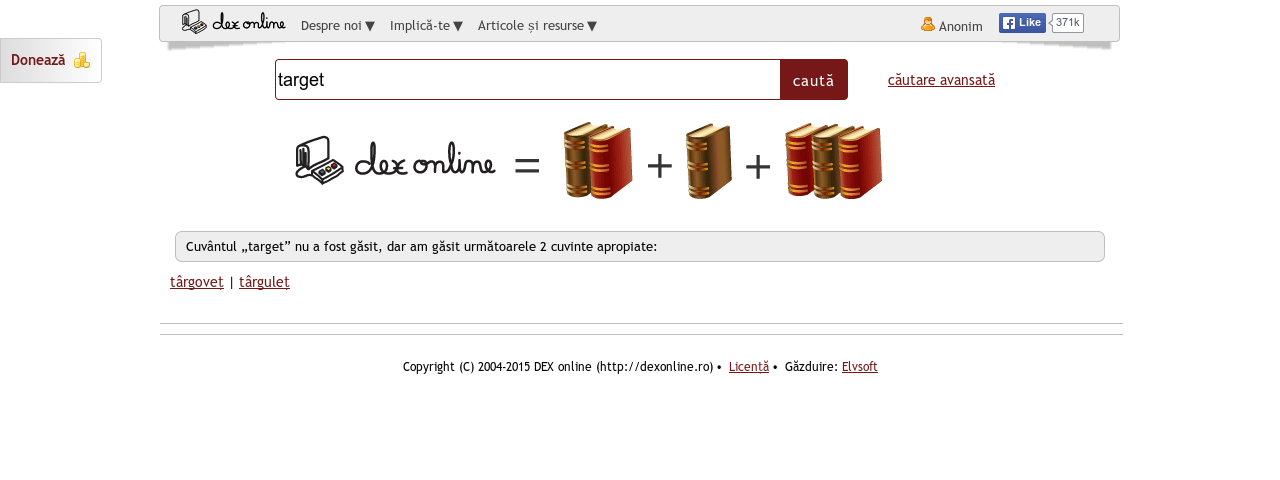Viewport: 1280px width, 480px height.
Task: Open căutare avansată link
Action: [x=941, y=80]
